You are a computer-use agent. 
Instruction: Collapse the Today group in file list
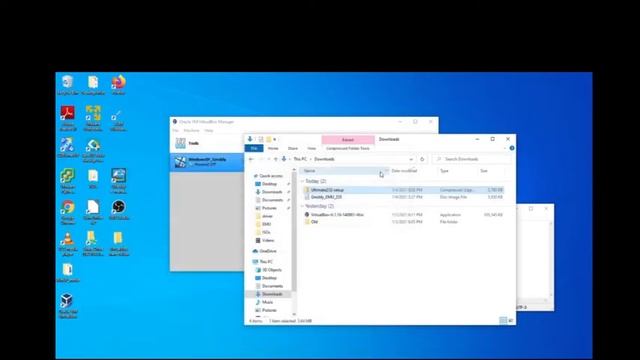pos(302,181)
